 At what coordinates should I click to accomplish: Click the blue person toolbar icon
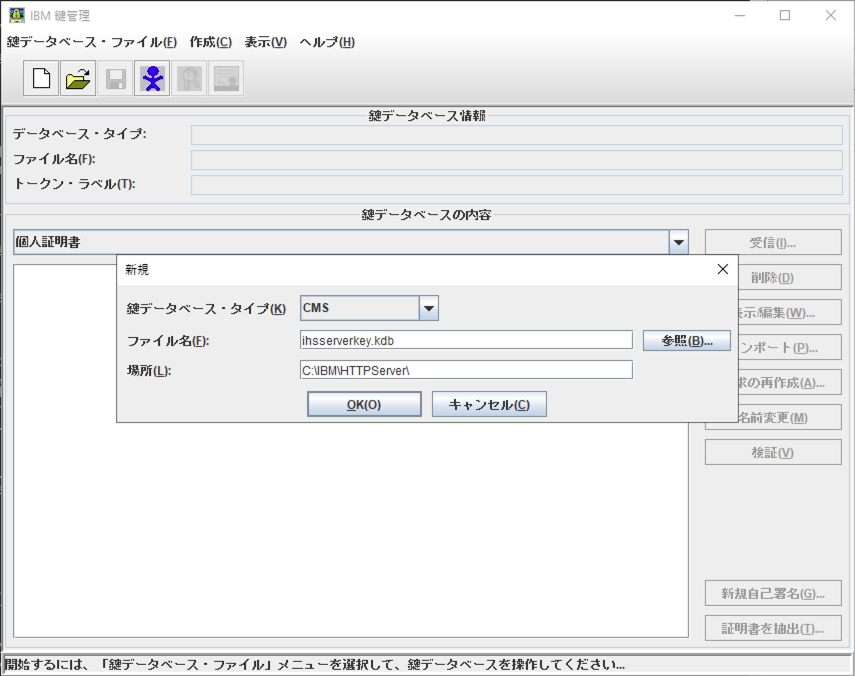tap(152, 79)
